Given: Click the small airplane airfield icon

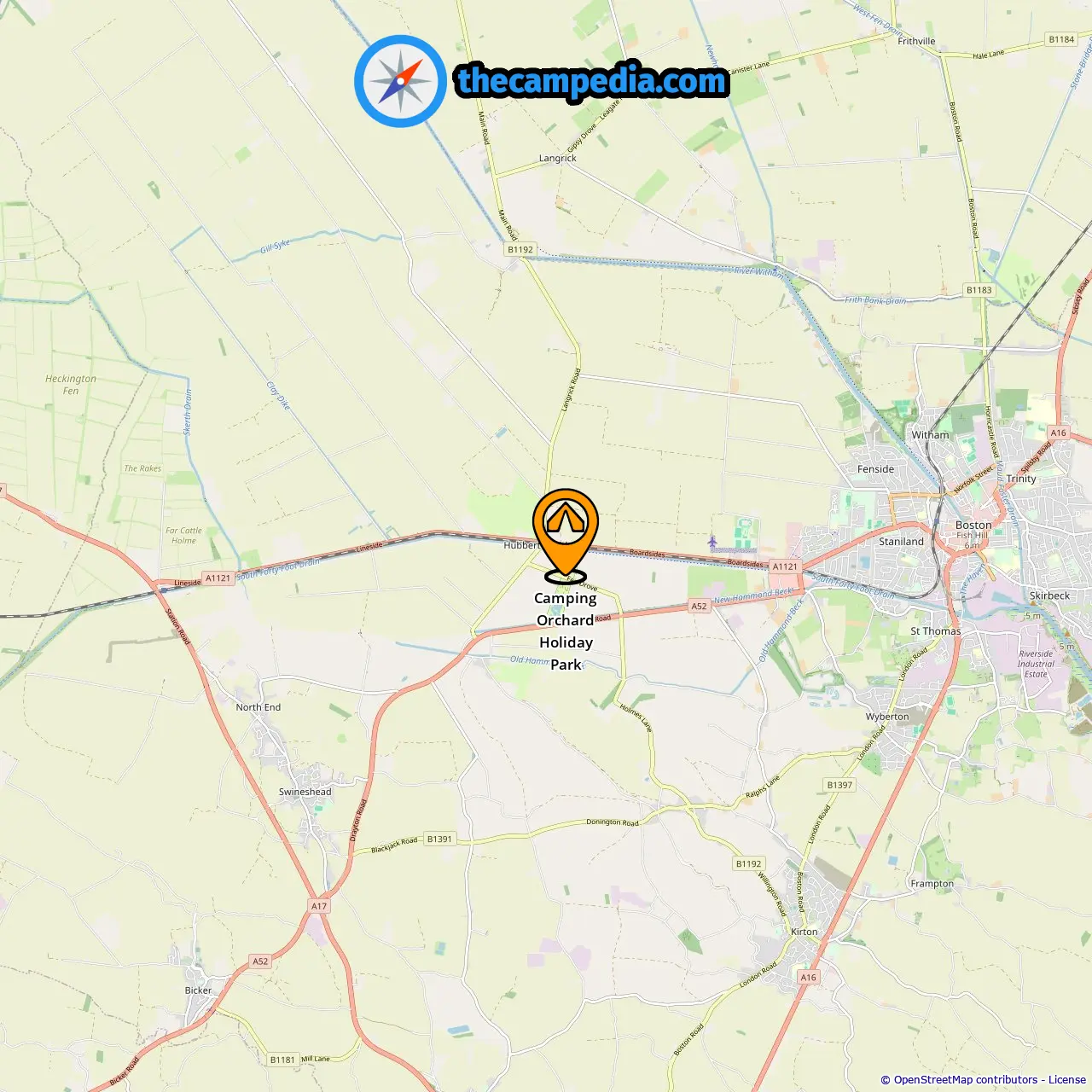Looking at the screenshot, I should 712,542.
